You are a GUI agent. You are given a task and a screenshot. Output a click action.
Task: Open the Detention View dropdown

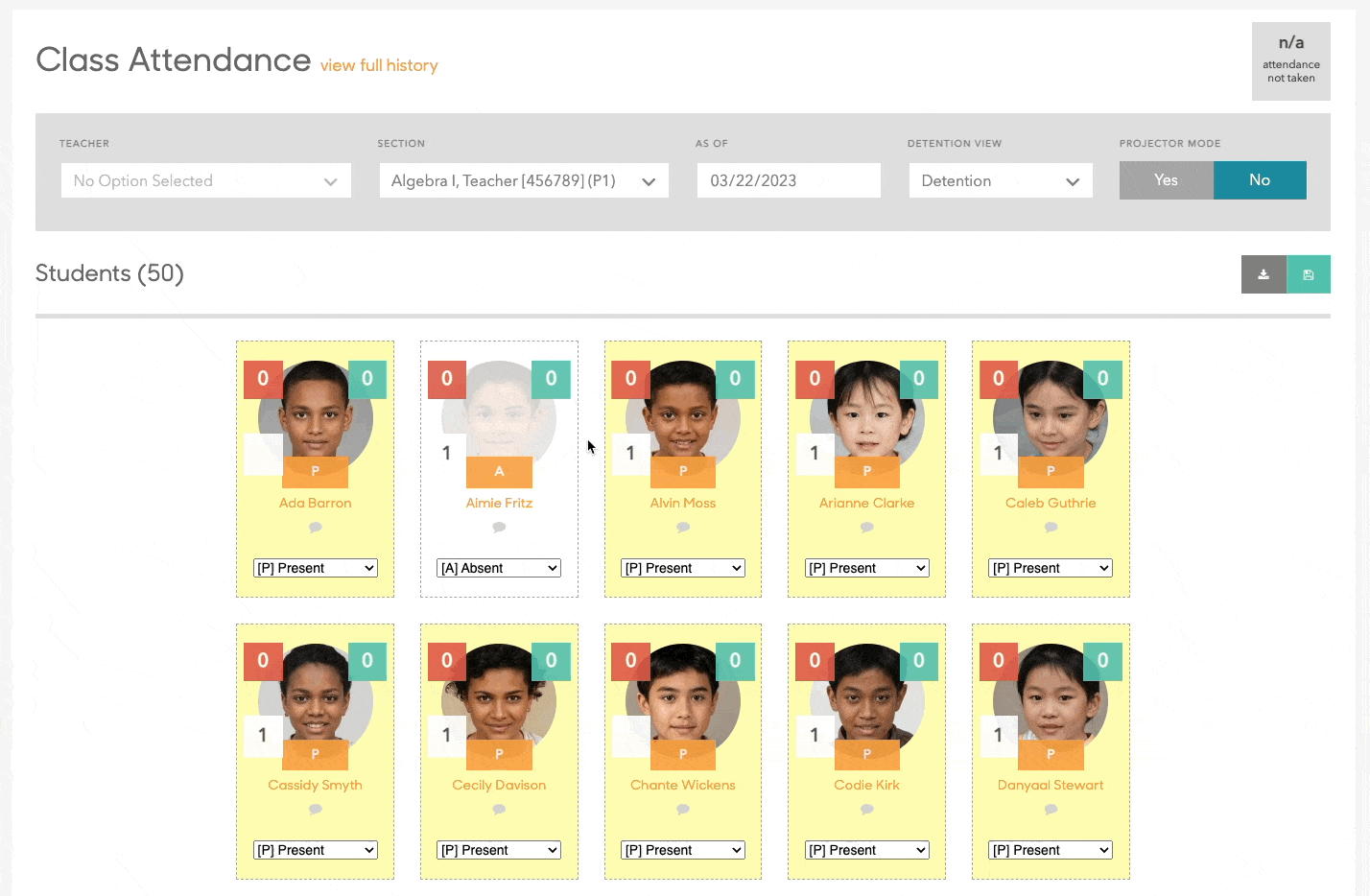(1001, 180)
